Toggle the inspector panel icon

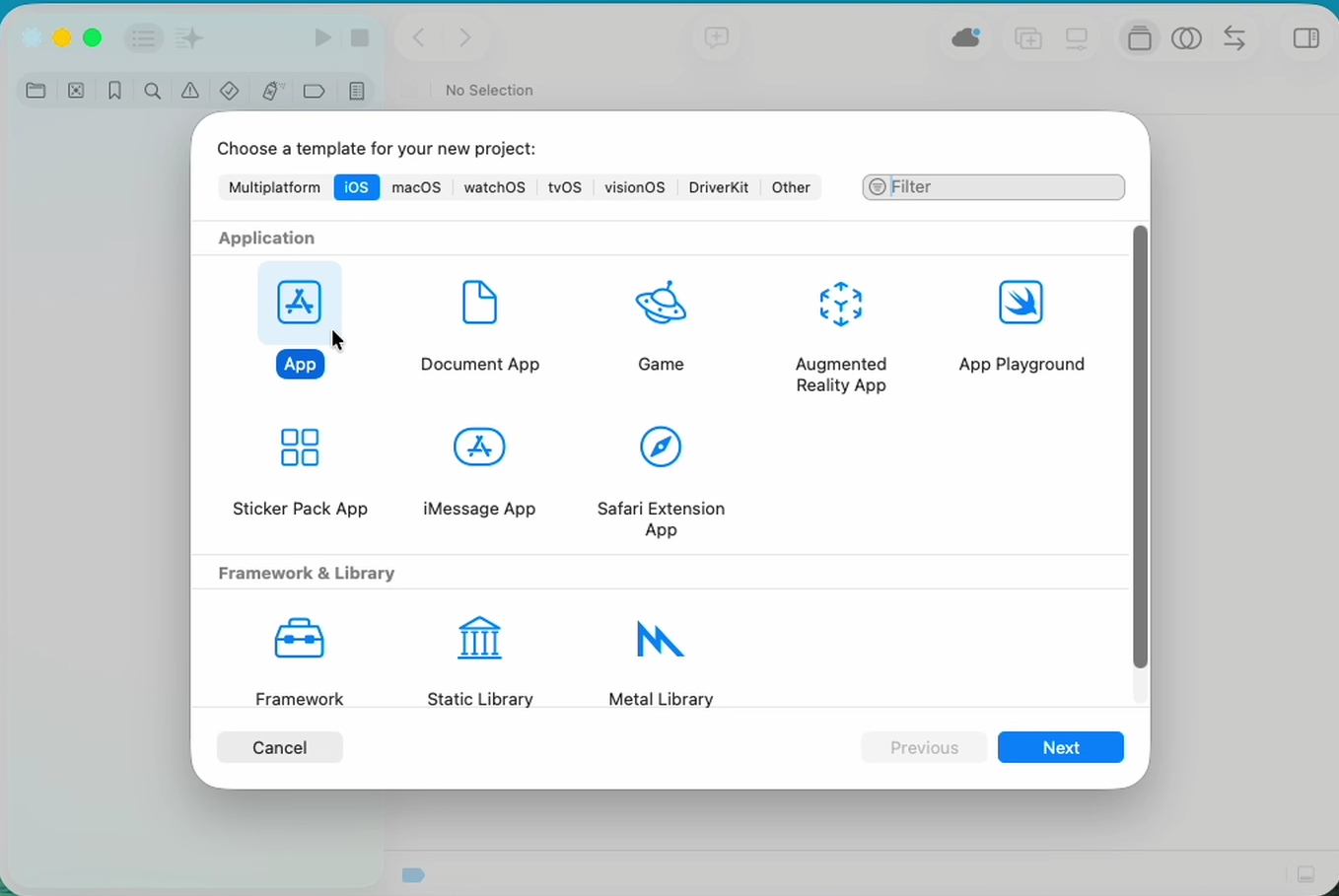click(x=1306, y=38)
